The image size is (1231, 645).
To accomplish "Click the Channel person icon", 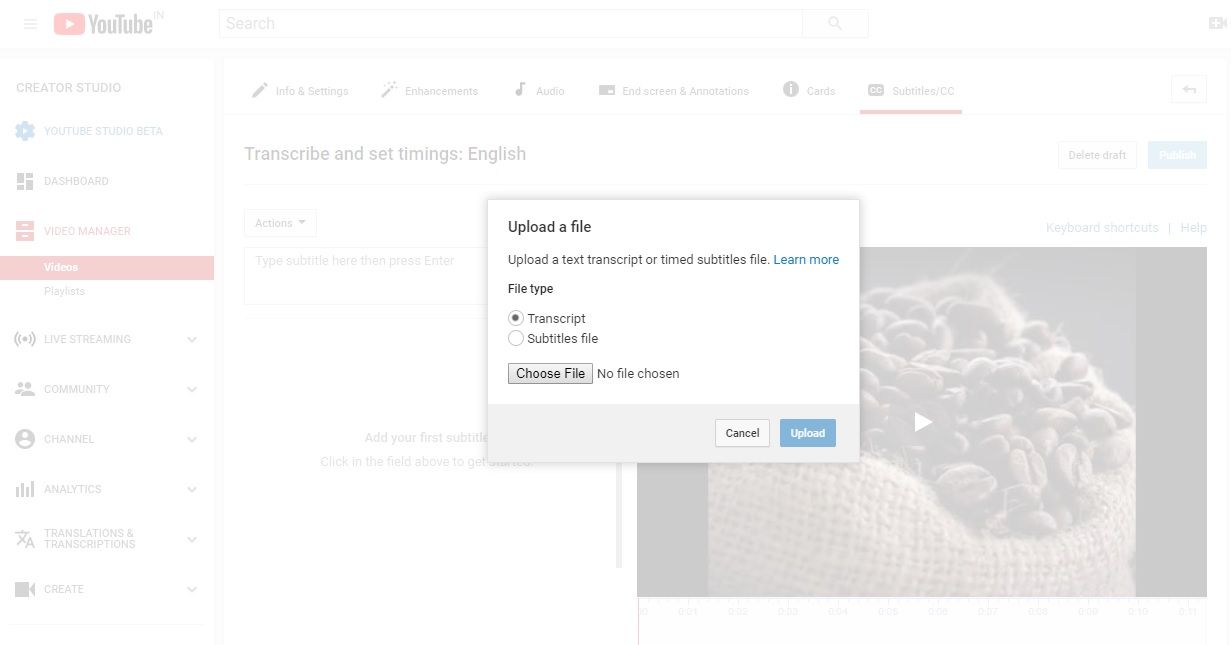I will (x=25, y=439).
